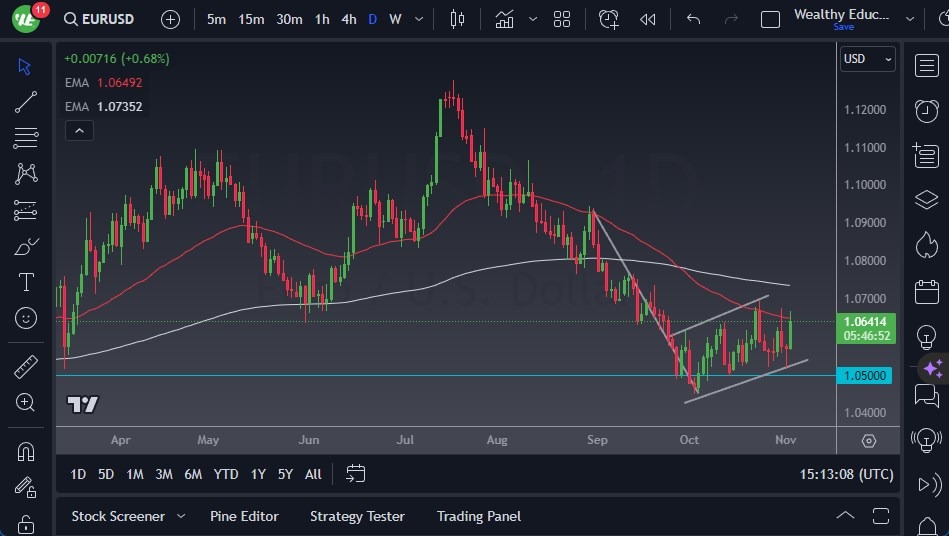The height and width of the screenshot is (536, 949).
Task: Switch to the Strategy Tester tab
Action: 357,516
